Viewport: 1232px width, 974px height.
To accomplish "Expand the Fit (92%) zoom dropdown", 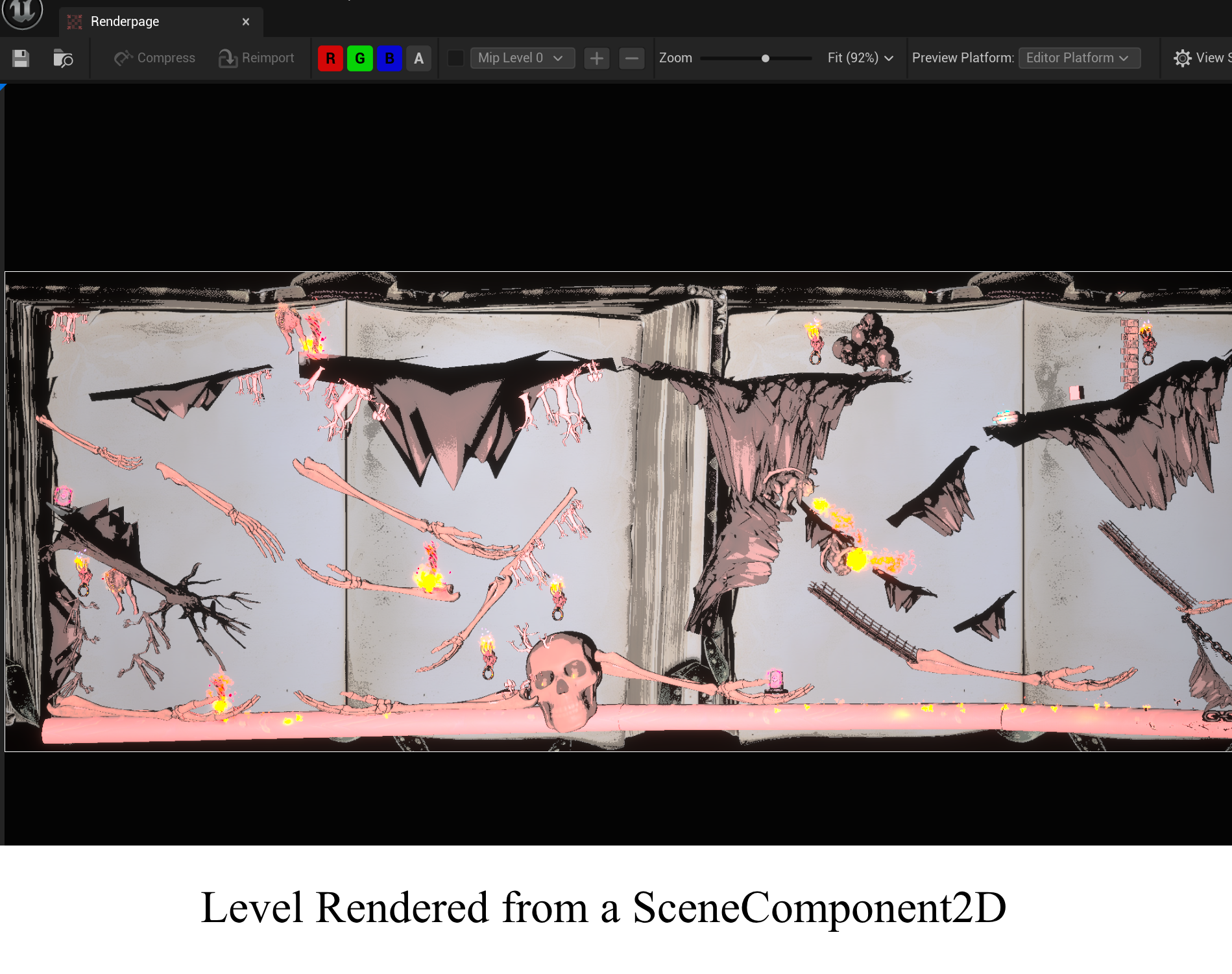I will [x=860, y=58].
